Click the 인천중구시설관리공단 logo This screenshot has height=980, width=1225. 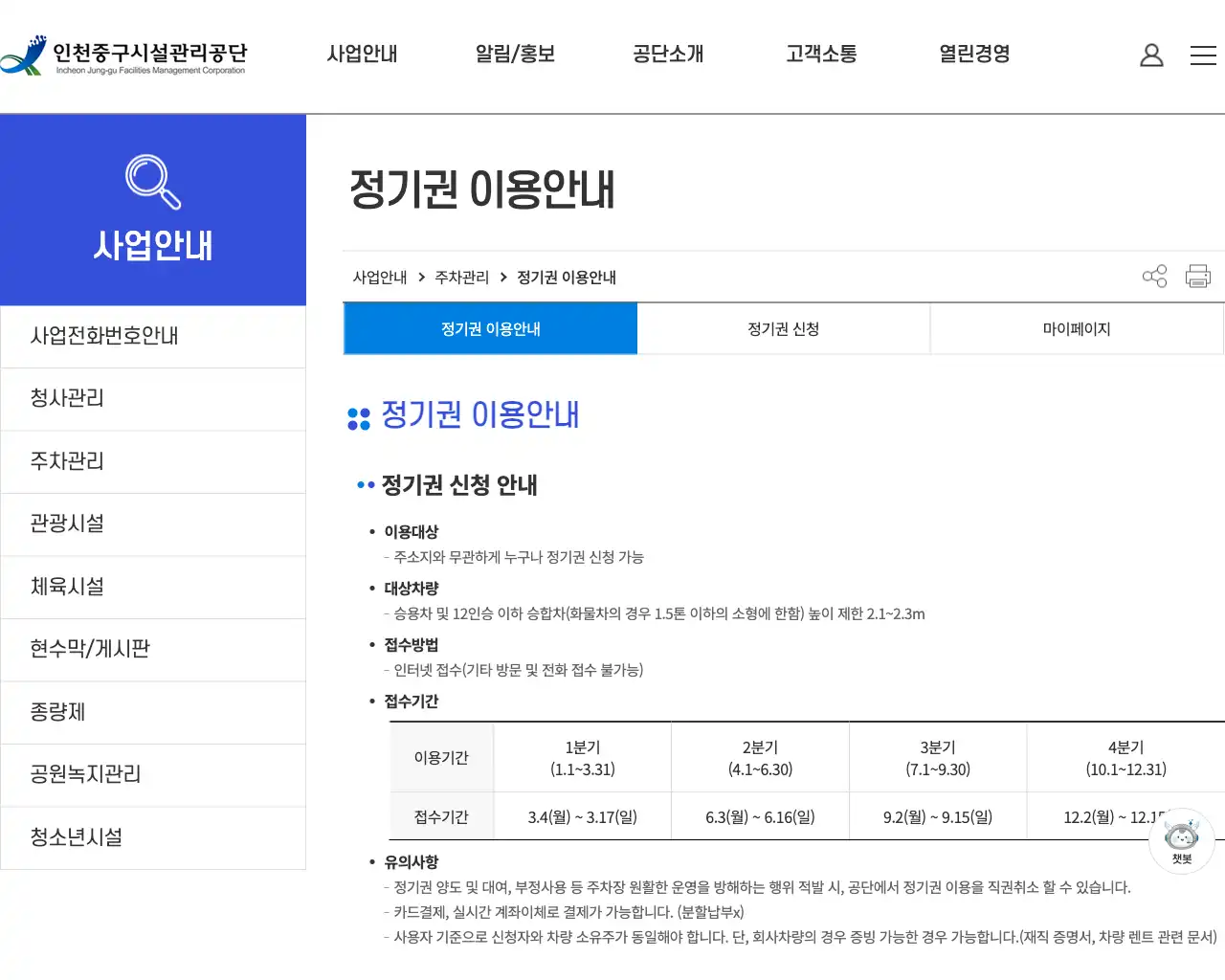point(124,55)
